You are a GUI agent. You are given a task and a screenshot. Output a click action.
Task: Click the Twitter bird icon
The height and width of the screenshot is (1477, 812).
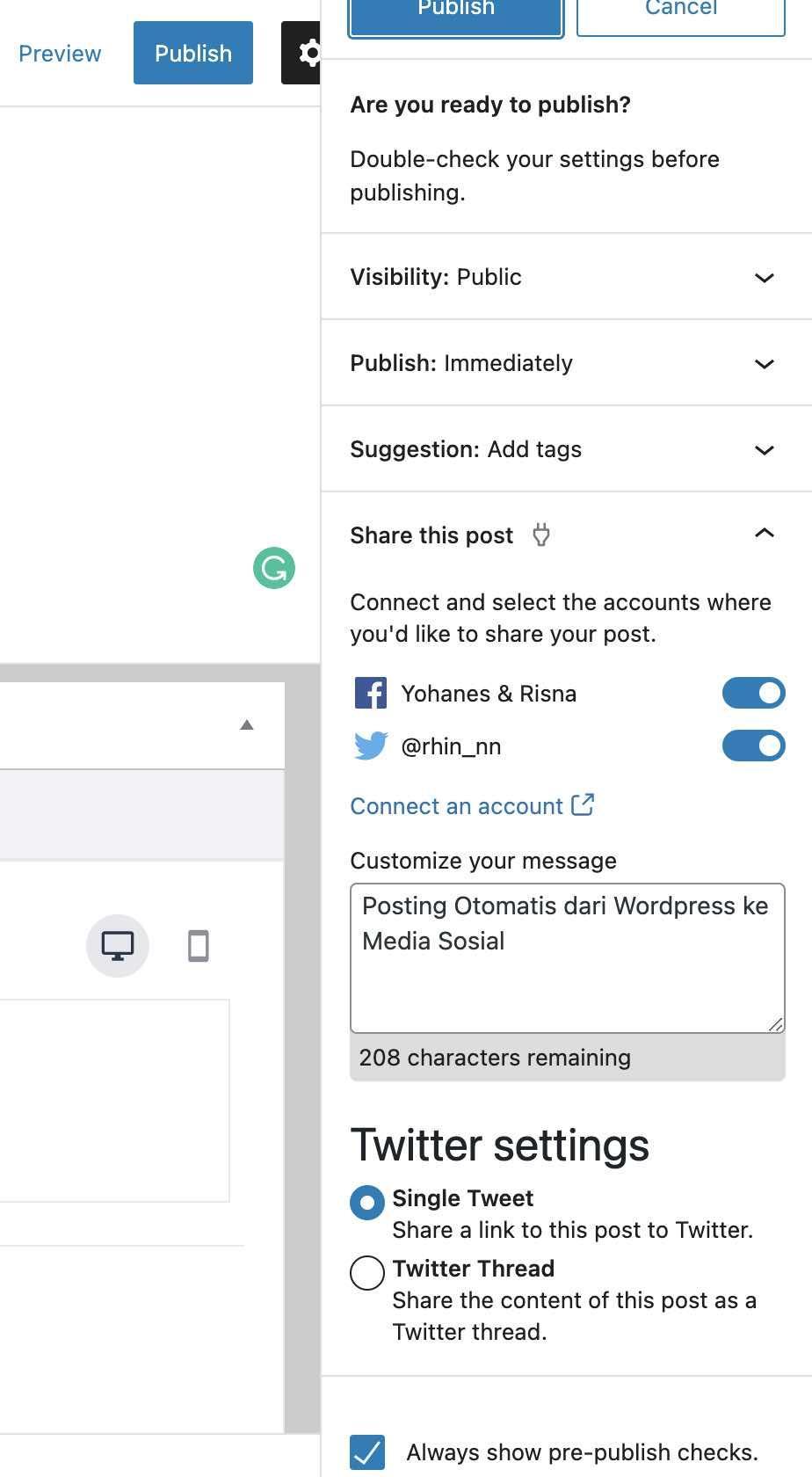click(x=371, y=746)
